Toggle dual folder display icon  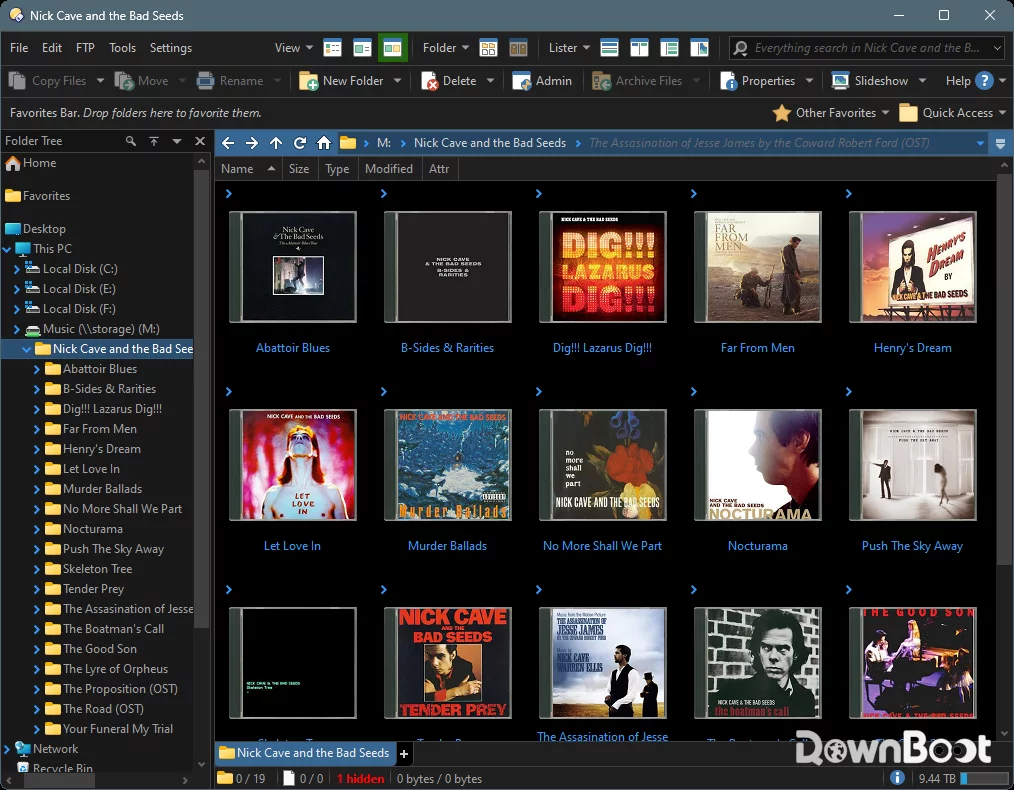pos(519,48)
